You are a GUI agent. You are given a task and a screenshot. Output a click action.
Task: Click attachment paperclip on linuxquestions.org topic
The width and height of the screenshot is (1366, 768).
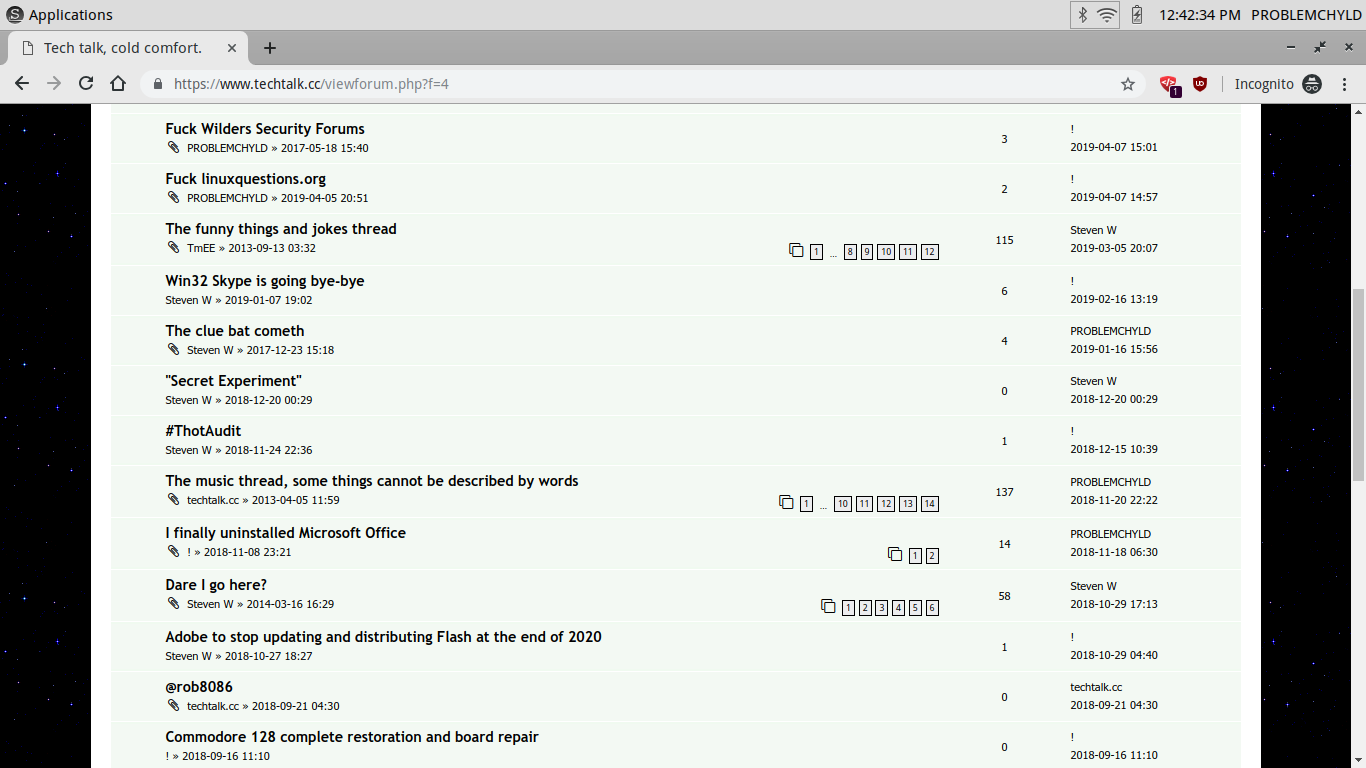[x=174, y=197]
